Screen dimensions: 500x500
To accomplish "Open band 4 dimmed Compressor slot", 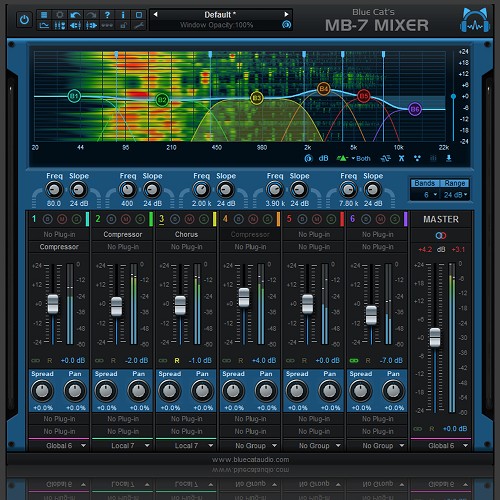I will pyautogui.click(x=250, y=235).
